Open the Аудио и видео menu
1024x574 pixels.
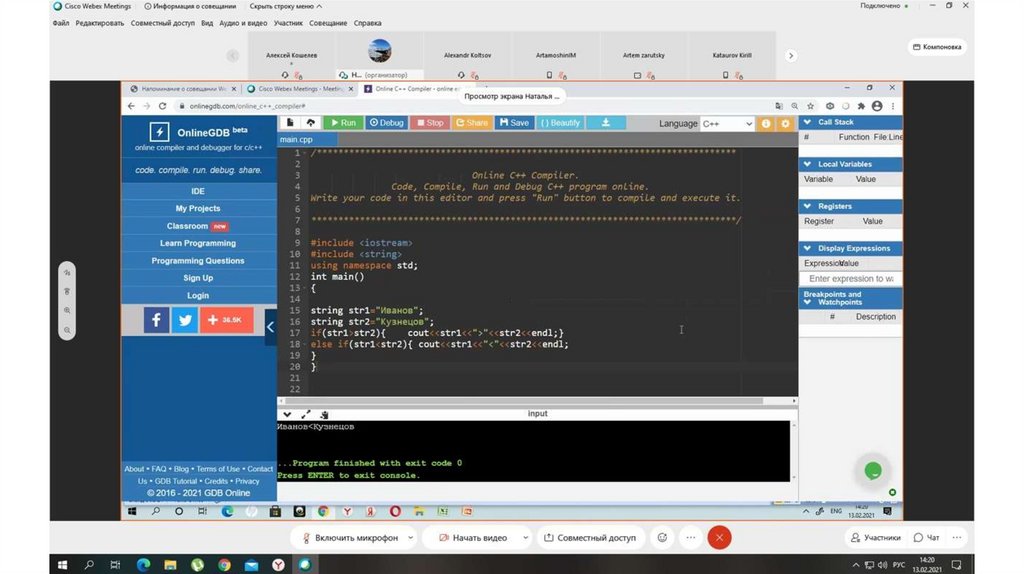(x=243, y=23)
